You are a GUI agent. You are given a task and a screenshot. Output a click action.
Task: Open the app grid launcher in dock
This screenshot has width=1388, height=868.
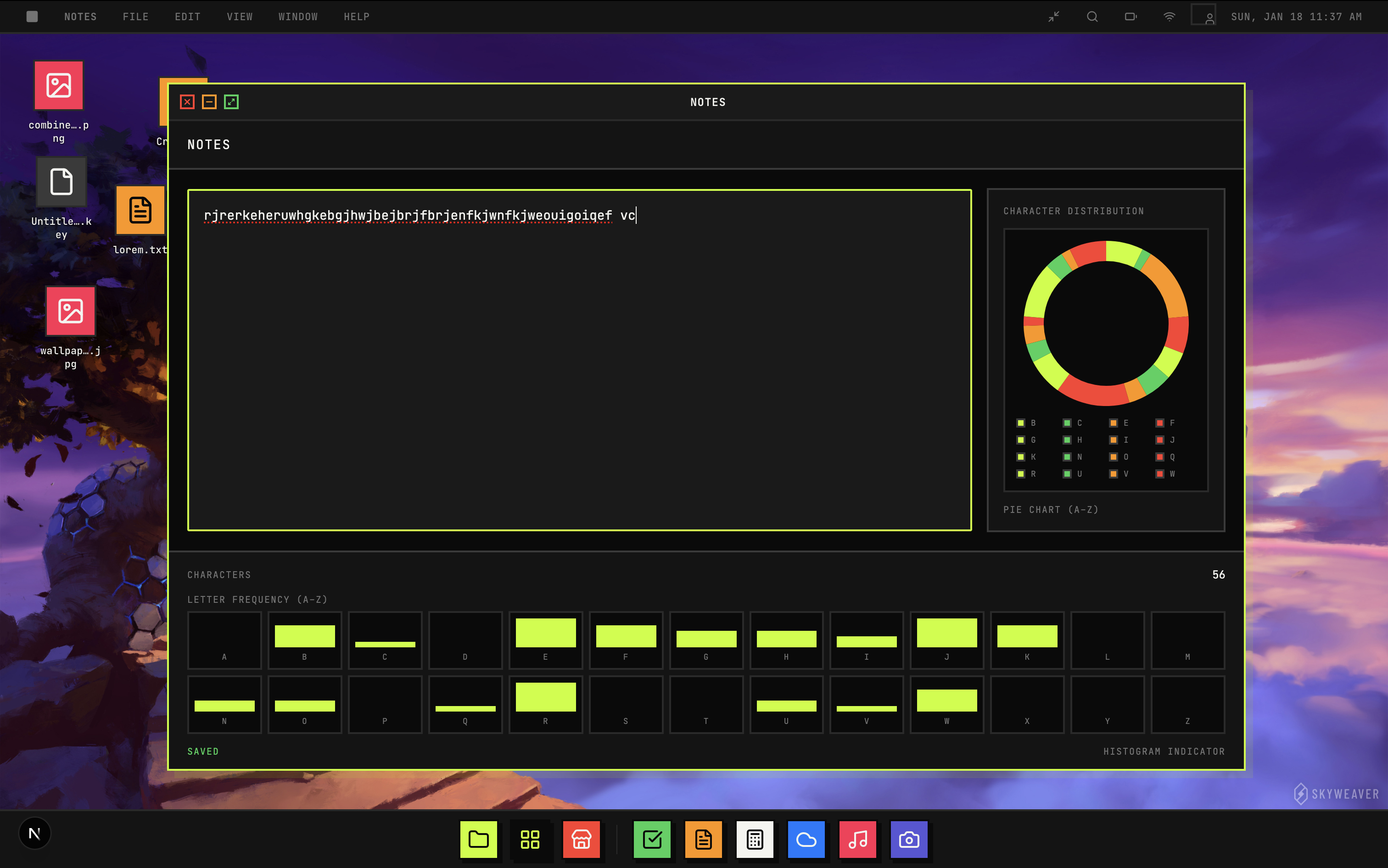(x=530, y=839)
